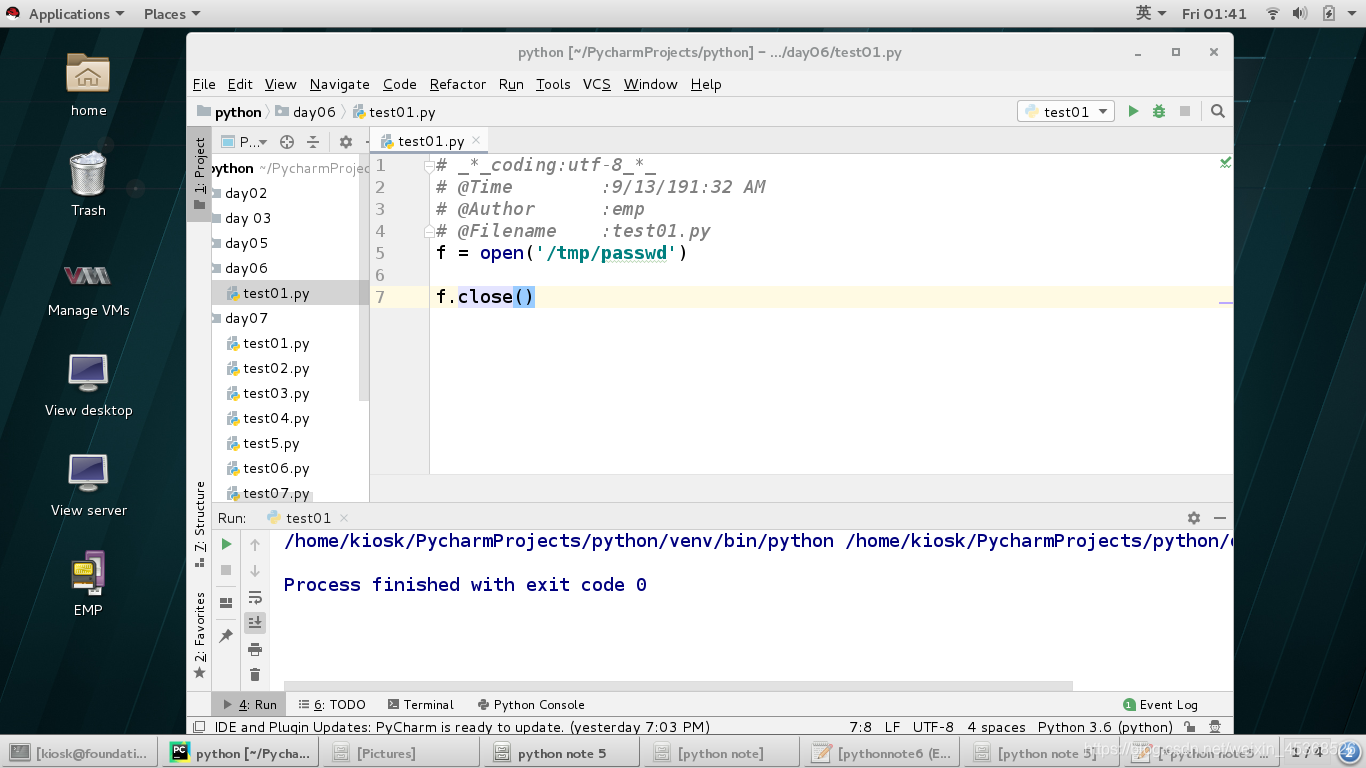Clear console output with trash icon
This screenshot has height=768, width=1366.
(x=255, y=675)
